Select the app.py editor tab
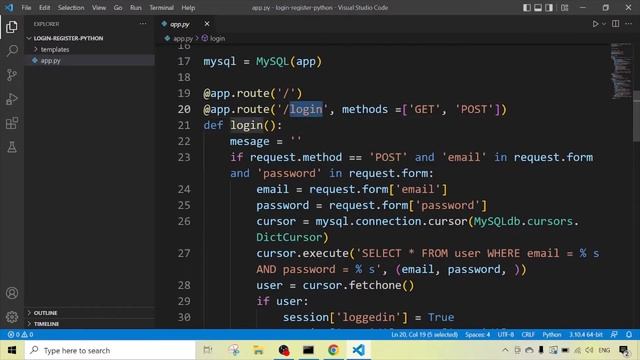This screenshot has width=640, height=360. [180, 24]
